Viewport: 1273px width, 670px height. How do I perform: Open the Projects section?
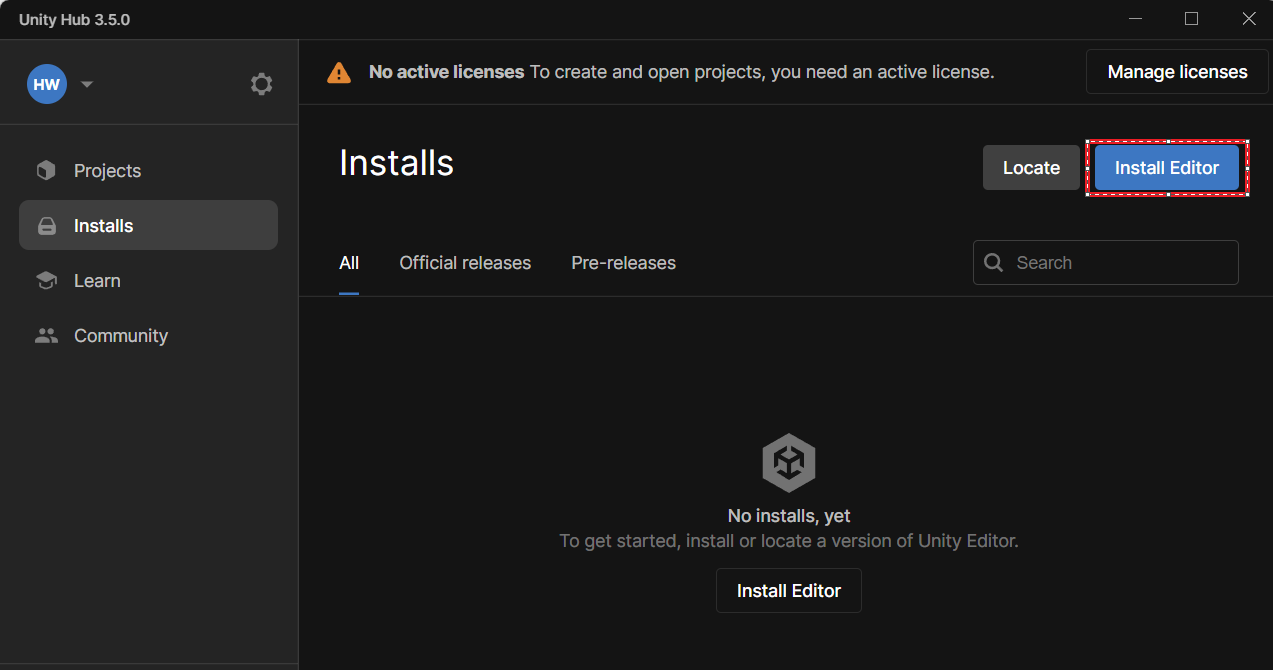tap(148, 171)
